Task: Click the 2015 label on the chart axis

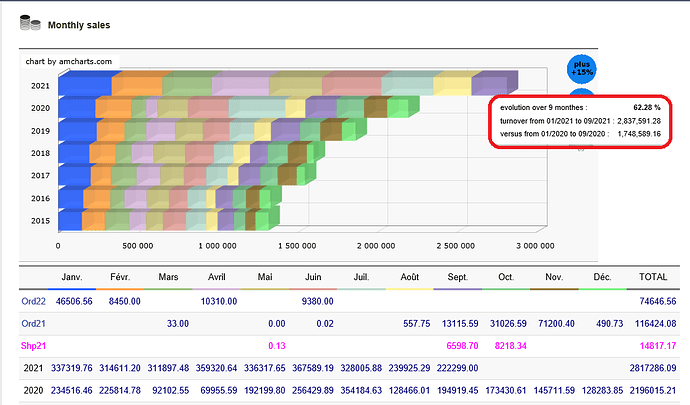Action: coord(40,221)
